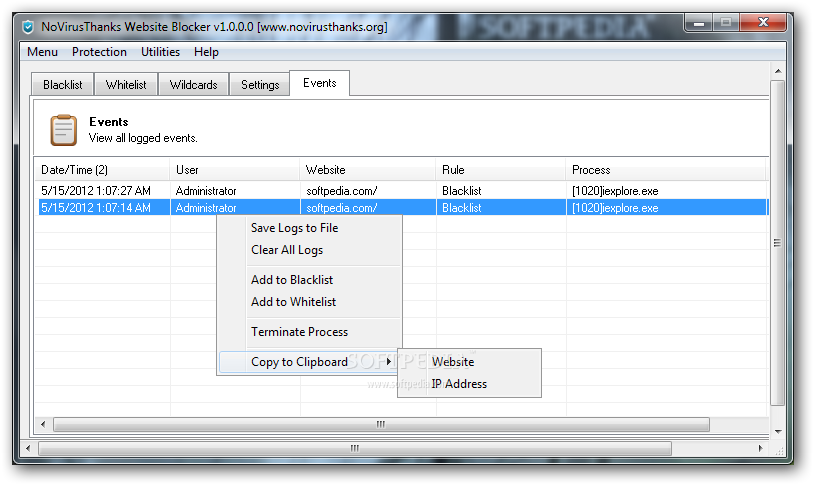814x485 pixels.
Task: Click the events list horizontal scrollbar thumb
Action: tap(381, 425)
